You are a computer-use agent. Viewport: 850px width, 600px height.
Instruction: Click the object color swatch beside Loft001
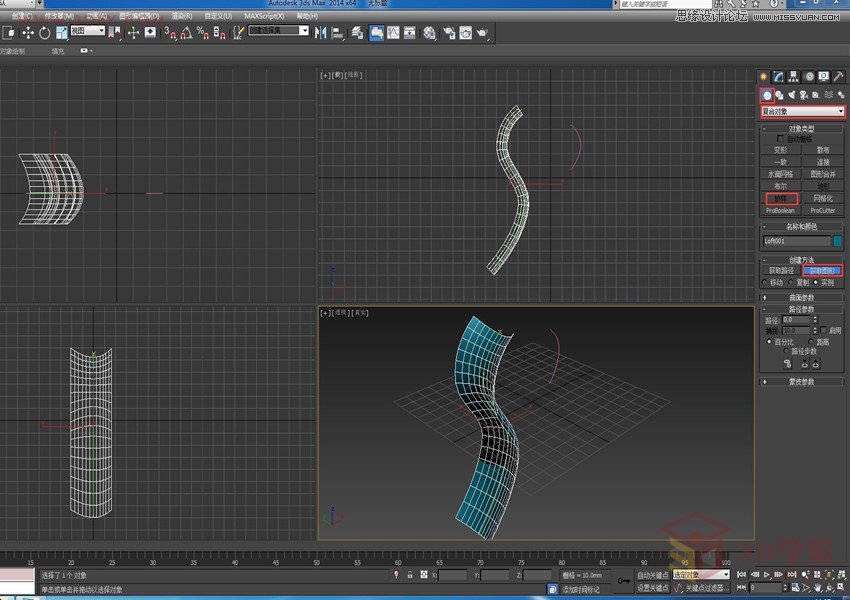coord(838,240)
